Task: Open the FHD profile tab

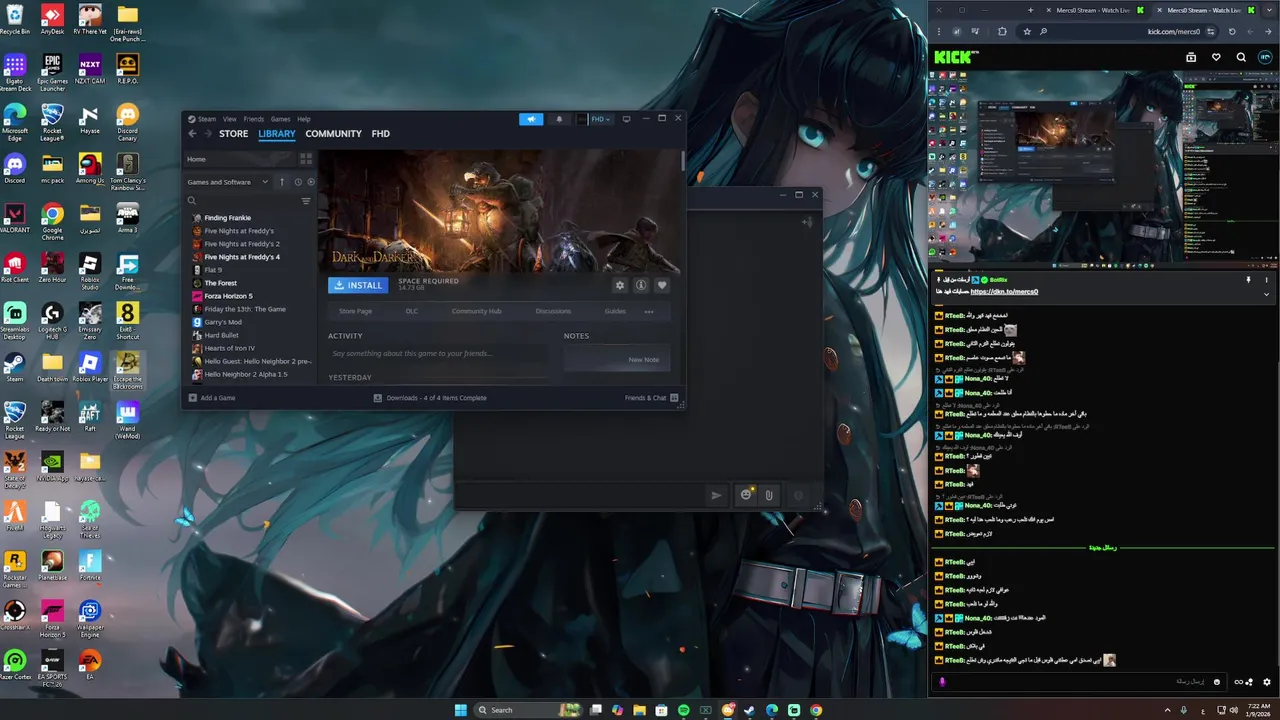Action: [x=380, y=134]
